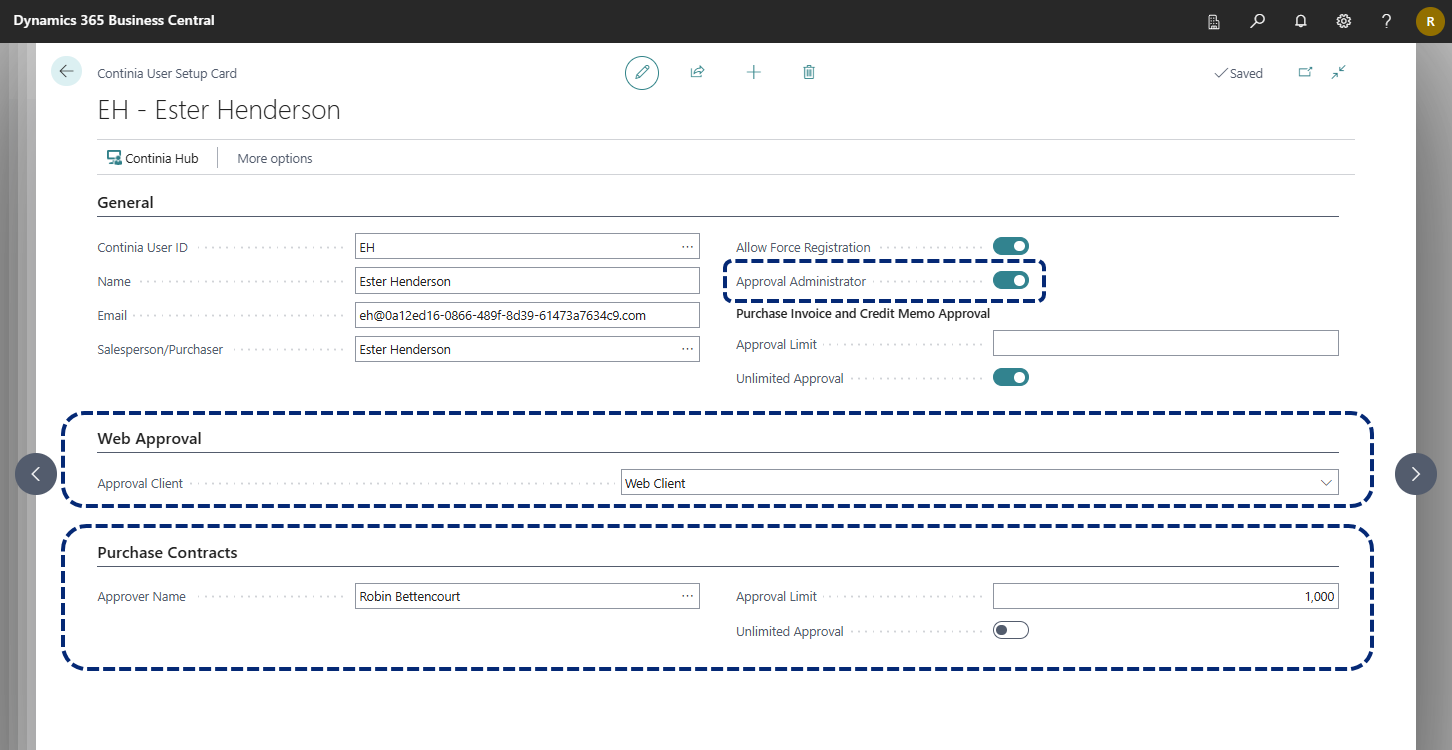Open the search magnifier in the top bar

pyautogui.click(x=1258, y=21)
